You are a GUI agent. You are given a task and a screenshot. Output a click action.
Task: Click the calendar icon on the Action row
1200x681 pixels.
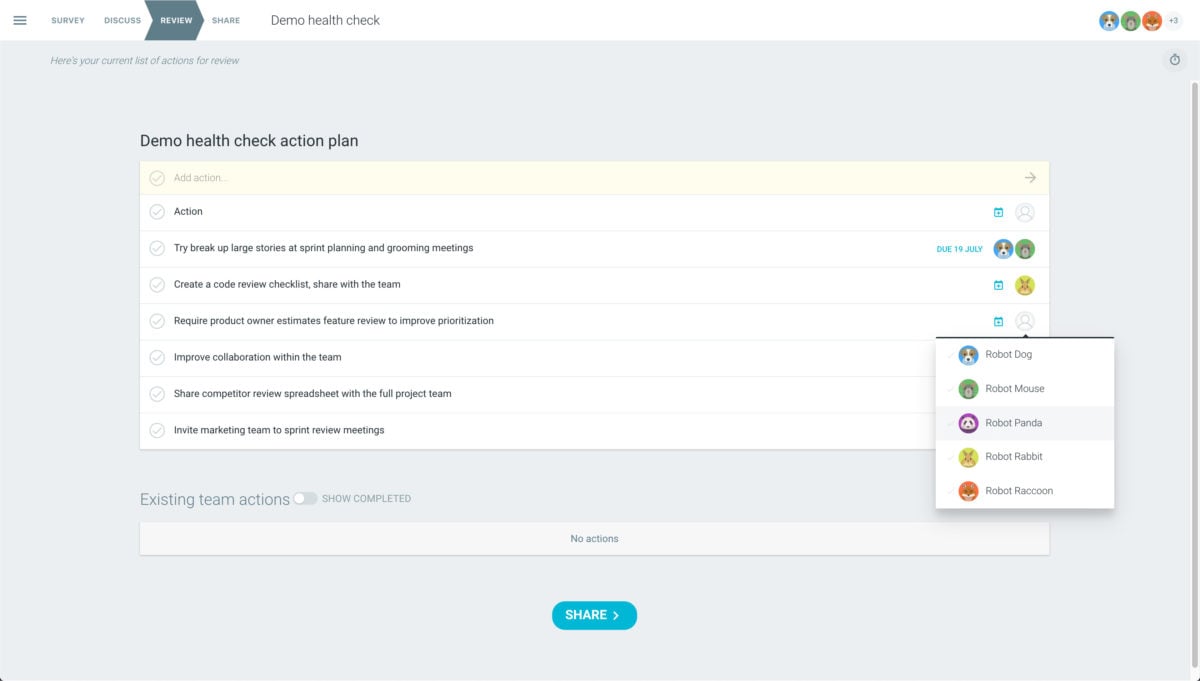tap(998, 212)
